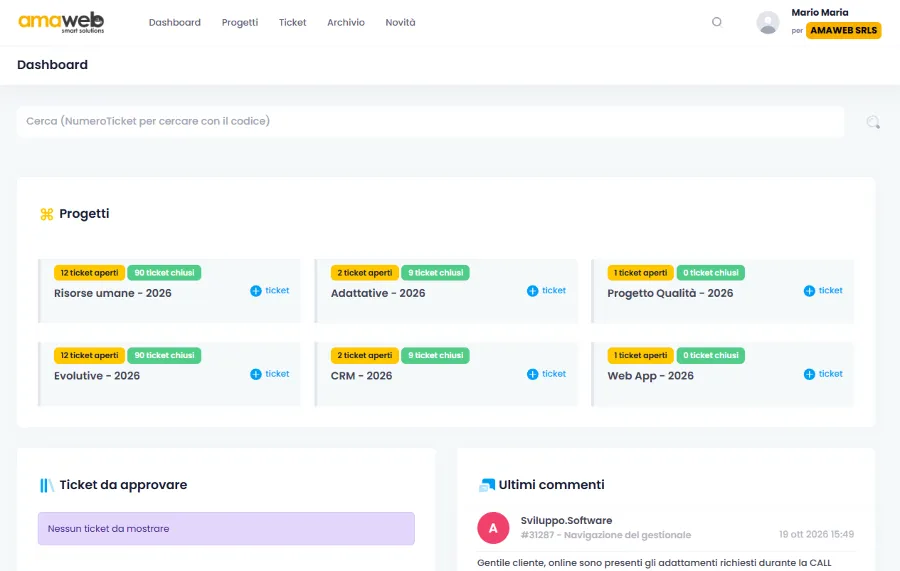Click the Progetti section heading text
The image size is (900, 571).
coord(84,213)
